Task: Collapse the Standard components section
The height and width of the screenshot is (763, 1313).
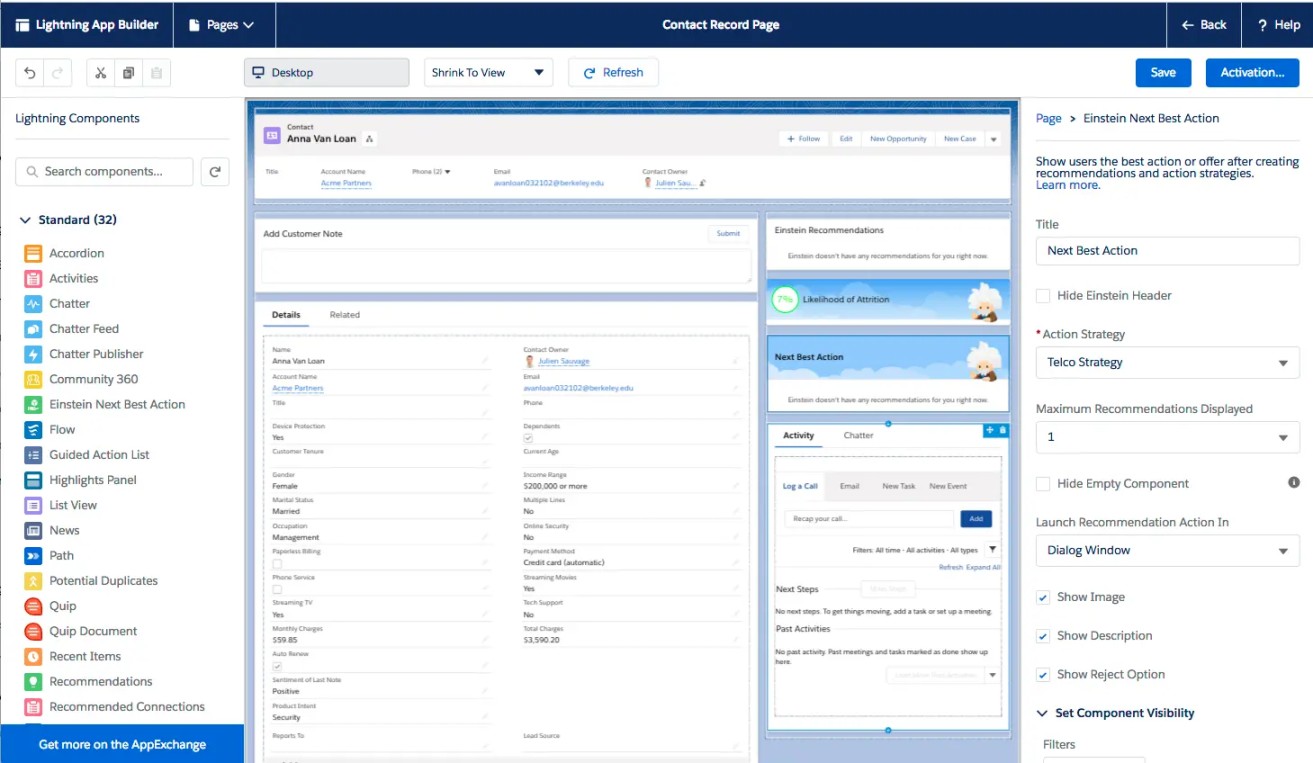Action: point(25,220)
